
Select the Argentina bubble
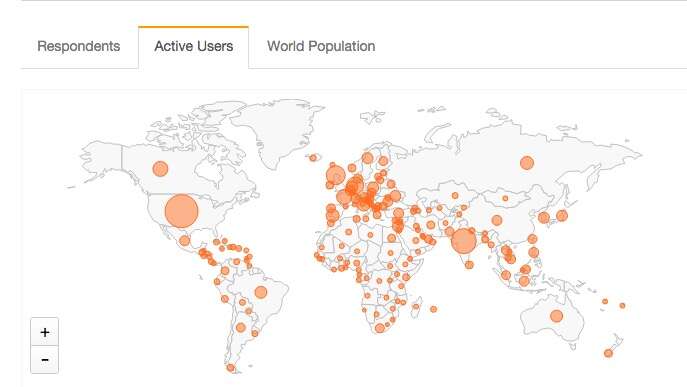241,327
